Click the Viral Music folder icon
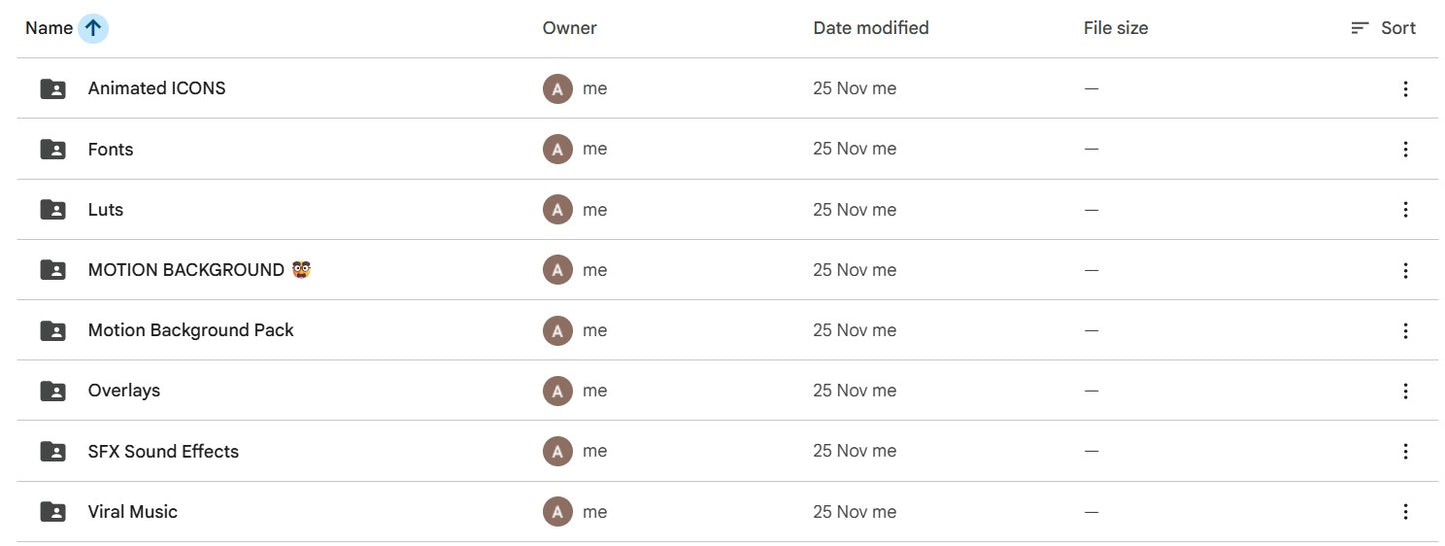1445x546 pixels. 53,512
